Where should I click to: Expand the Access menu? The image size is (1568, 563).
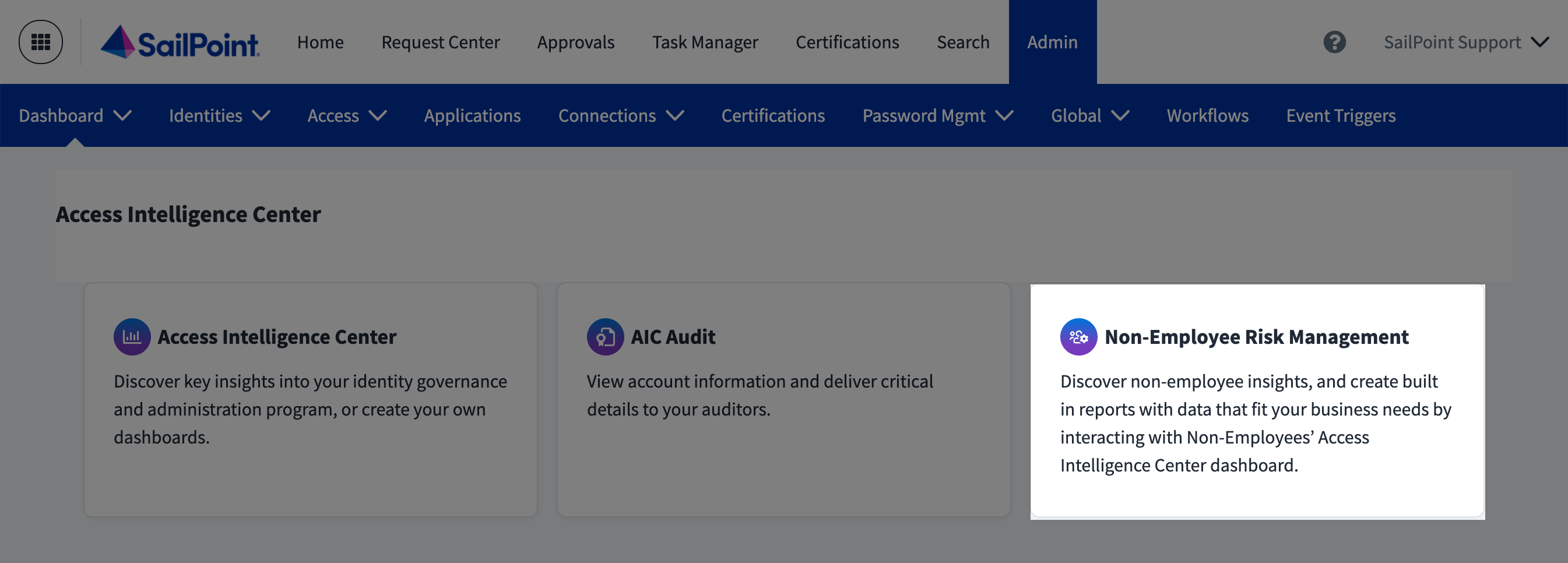coord(347,115)
